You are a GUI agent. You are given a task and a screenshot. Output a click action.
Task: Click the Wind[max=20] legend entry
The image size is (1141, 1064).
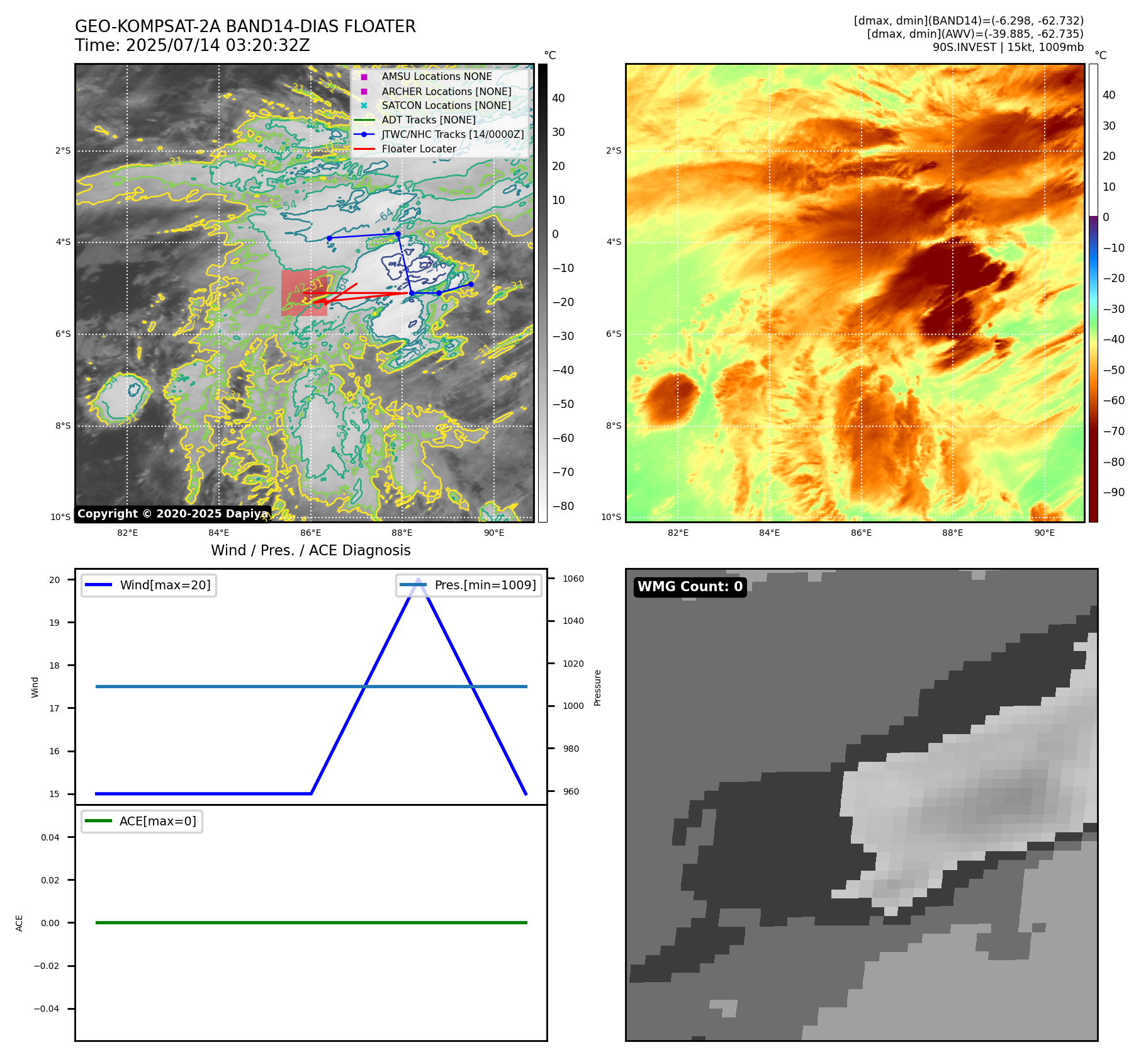(149, 585)
